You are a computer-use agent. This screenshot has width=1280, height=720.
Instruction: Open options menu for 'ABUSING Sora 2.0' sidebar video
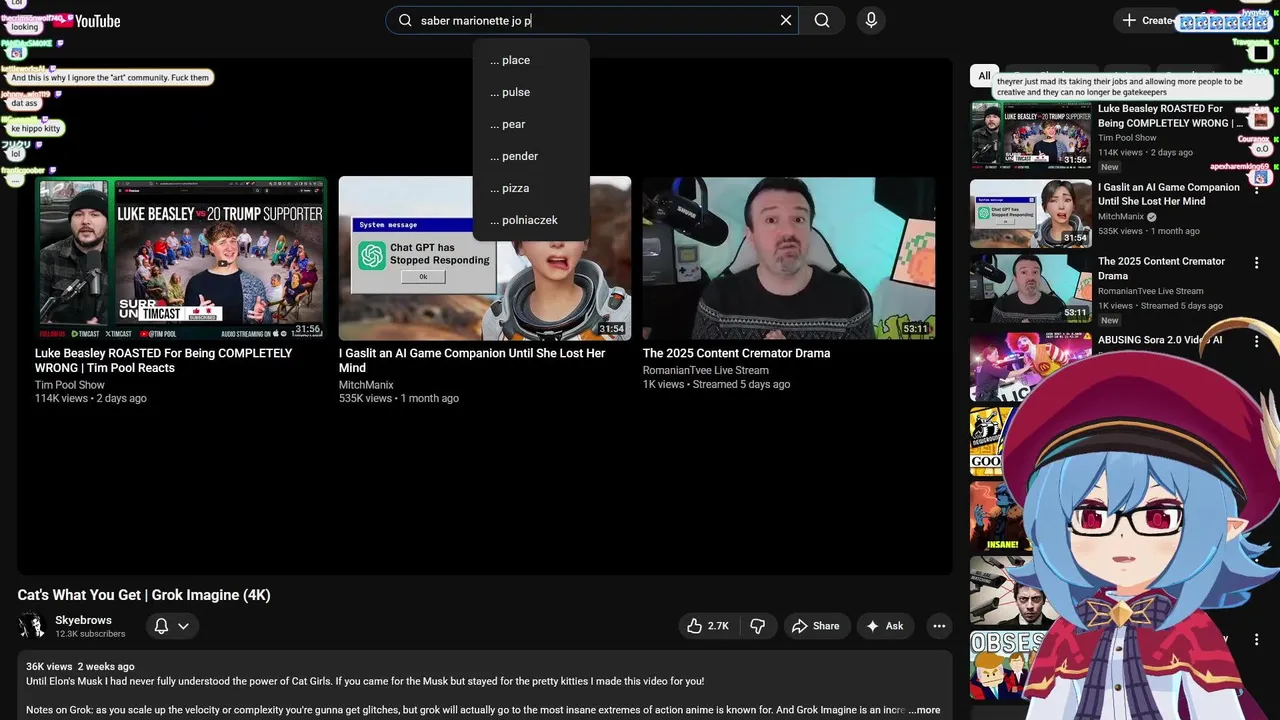pyautogui.click(x=1257, y=341)
